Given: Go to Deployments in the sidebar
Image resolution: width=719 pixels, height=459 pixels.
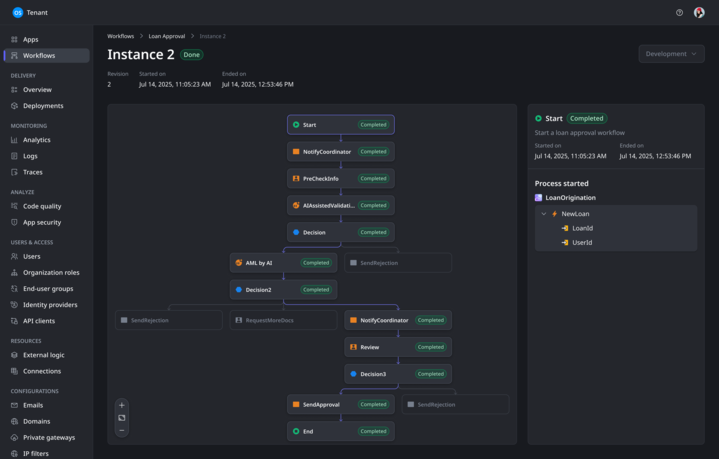Looking at the screenshot, I should [43, 106].
